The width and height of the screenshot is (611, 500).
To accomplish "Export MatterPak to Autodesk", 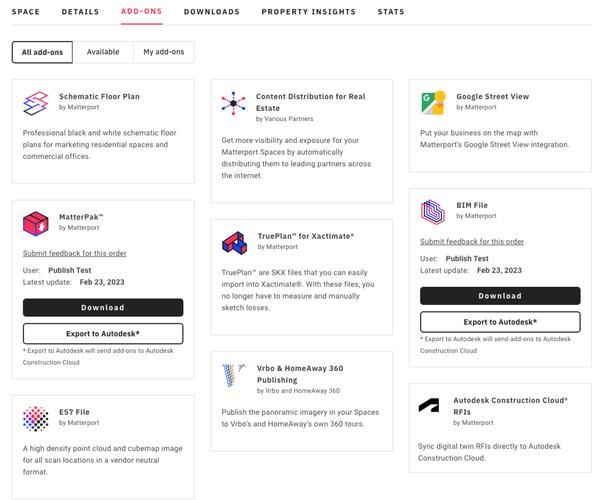I will click(x=103, y=334).
